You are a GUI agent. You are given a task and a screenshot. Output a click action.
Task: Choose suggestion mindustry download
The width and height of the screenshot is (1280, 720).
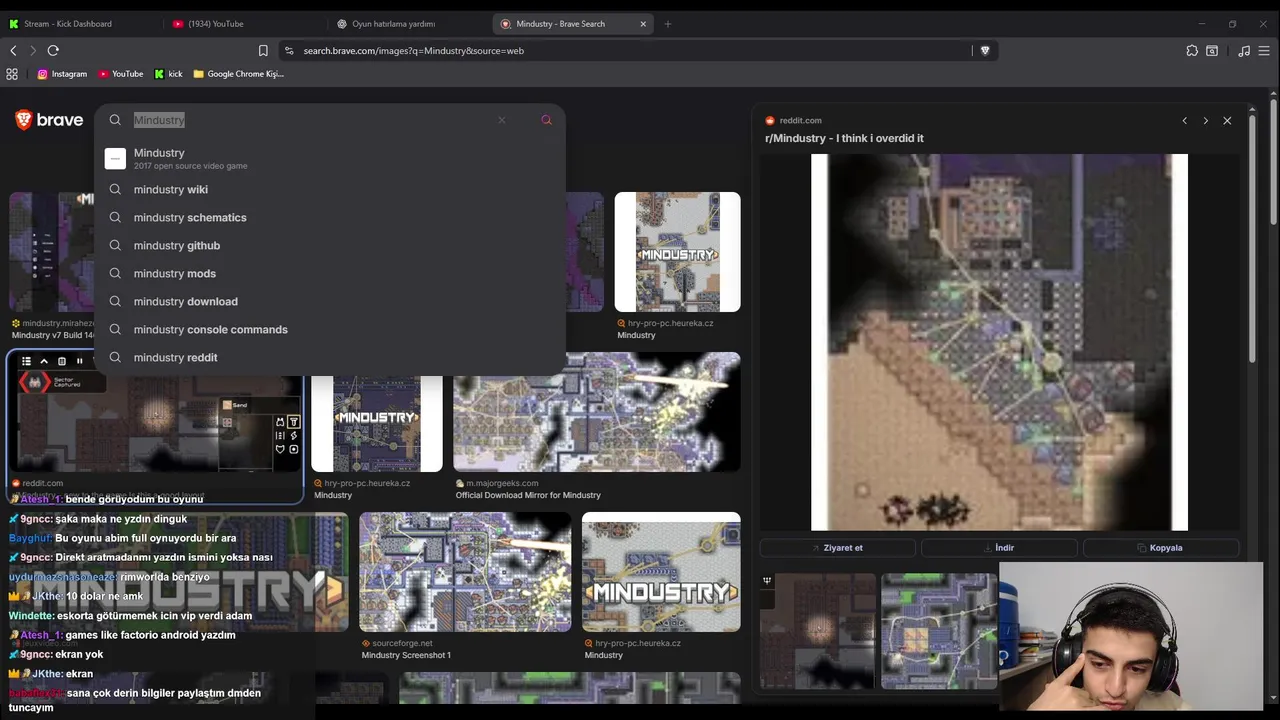[x=330, y=301]
